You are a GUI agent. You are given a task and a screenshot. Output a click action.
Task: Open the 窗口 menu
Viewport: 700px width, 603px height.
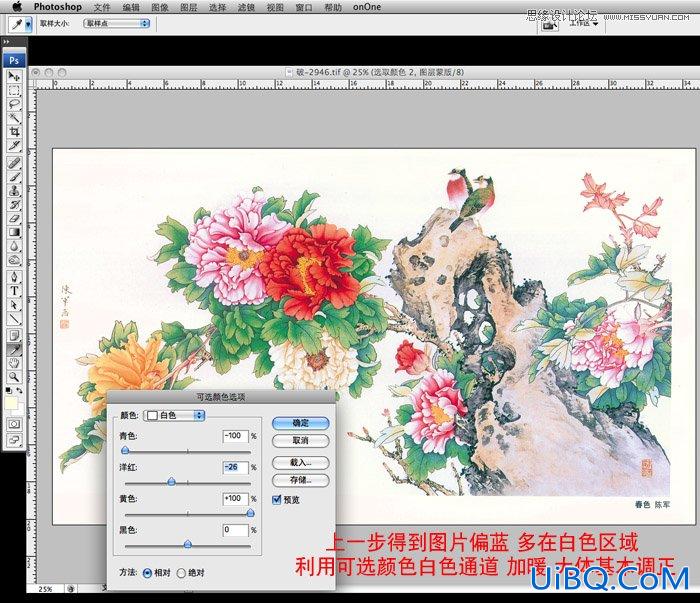[304, 7]
